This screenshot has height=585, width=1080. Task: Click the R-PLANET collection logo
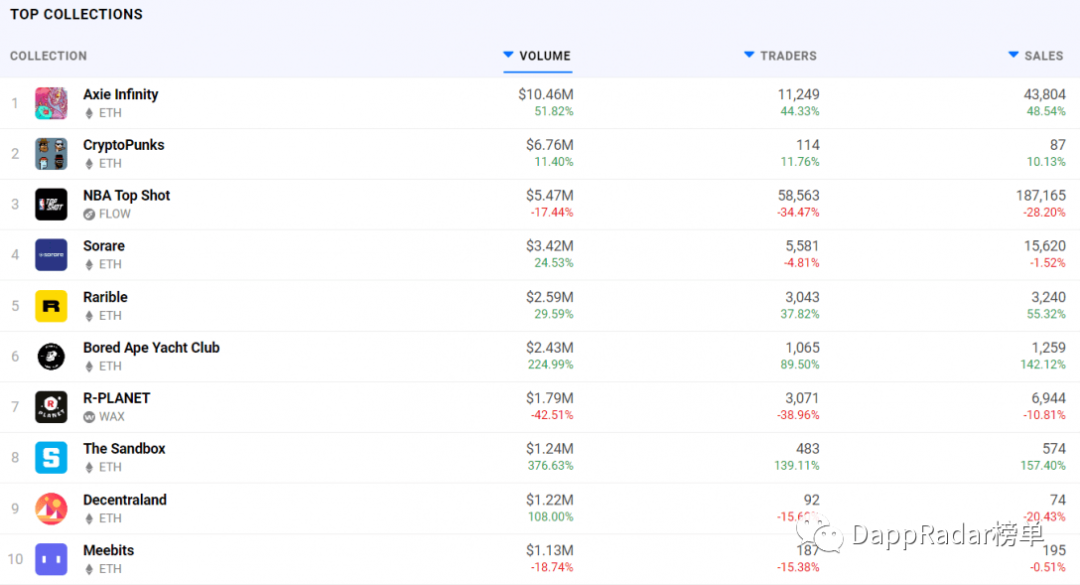(51, 407)
